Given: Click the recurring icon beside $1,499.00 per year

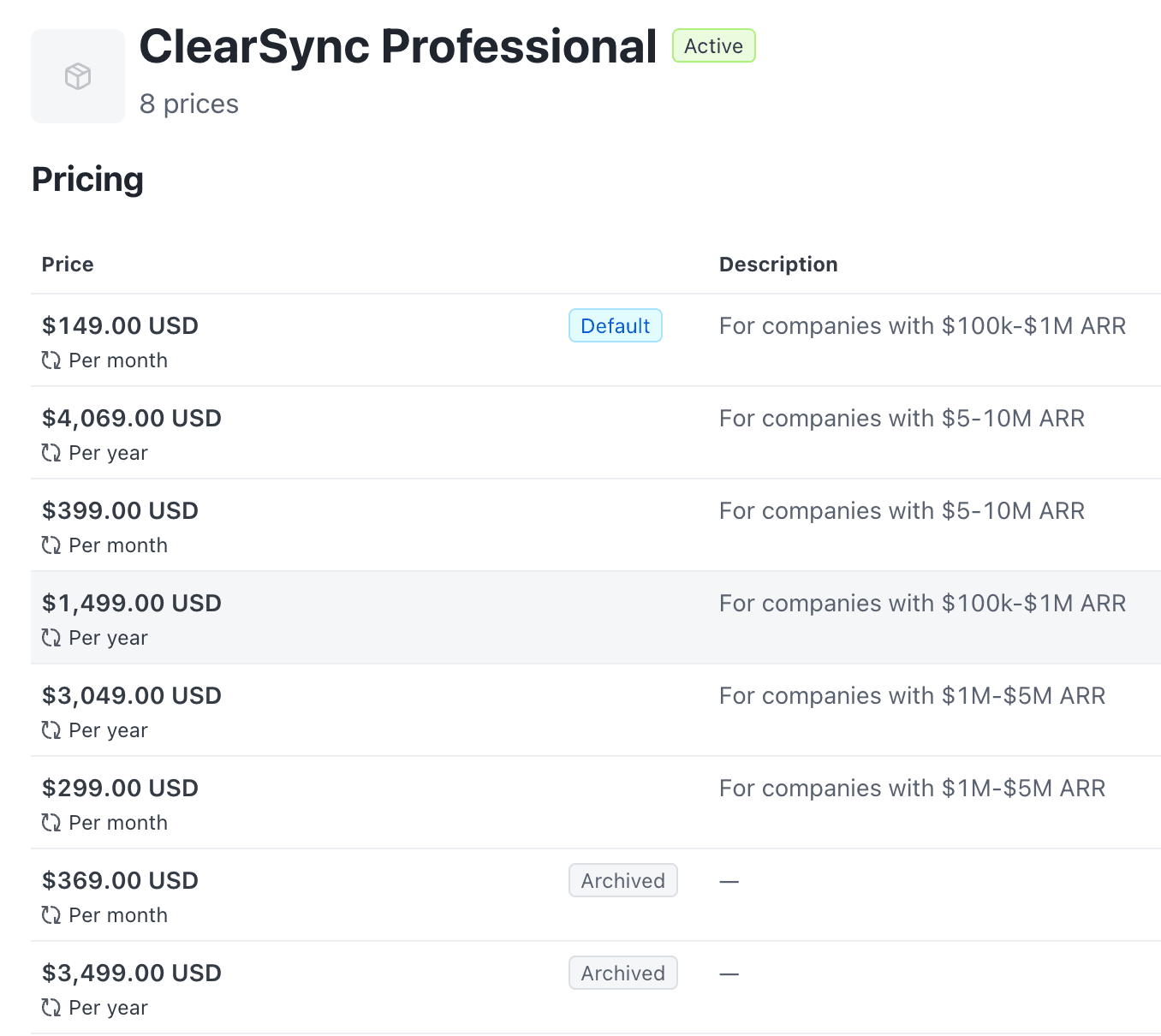Looking at the screenshot, I should coord(51,638).
